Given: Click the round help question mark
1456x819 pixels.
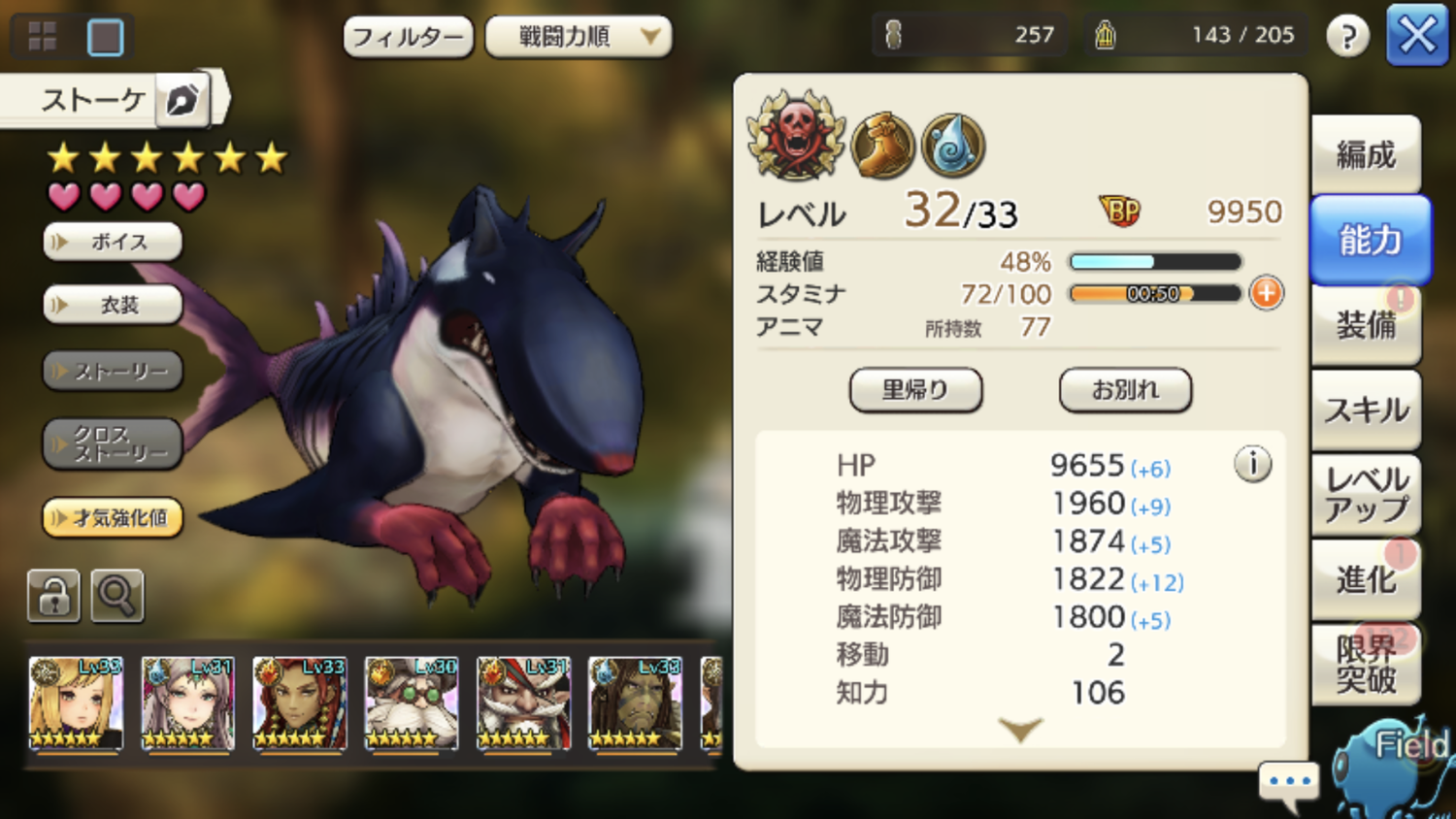Looking at the screenshot, I should click(1347, 36).
